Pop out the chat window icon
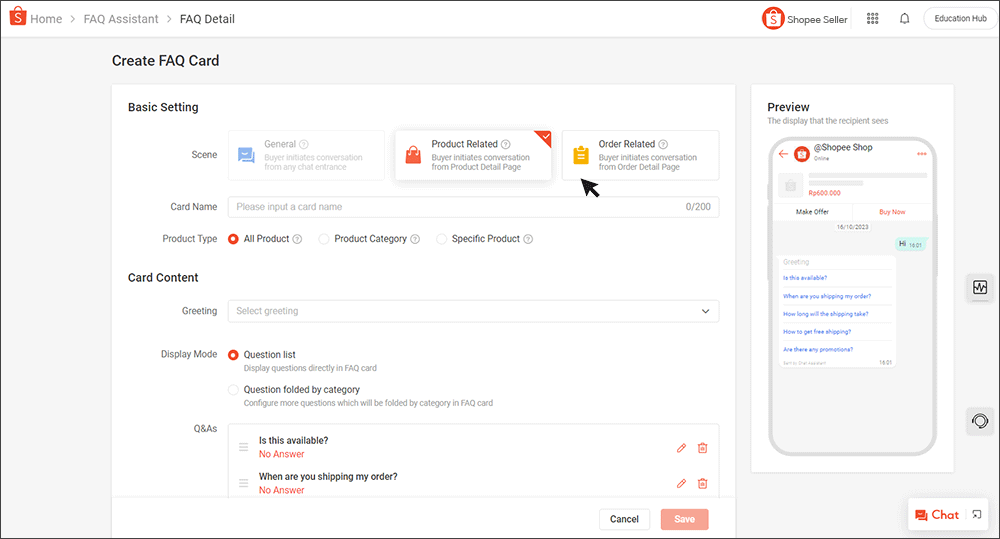The height and width of the screenshot is (539, 1000). [977, 515]
